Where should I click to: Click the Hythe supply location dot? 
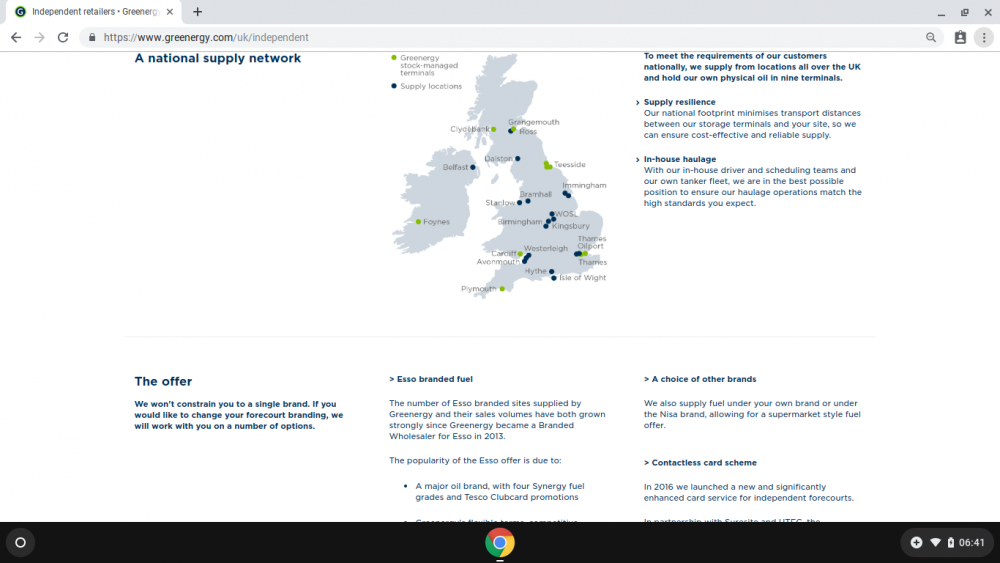click(552, 272)
